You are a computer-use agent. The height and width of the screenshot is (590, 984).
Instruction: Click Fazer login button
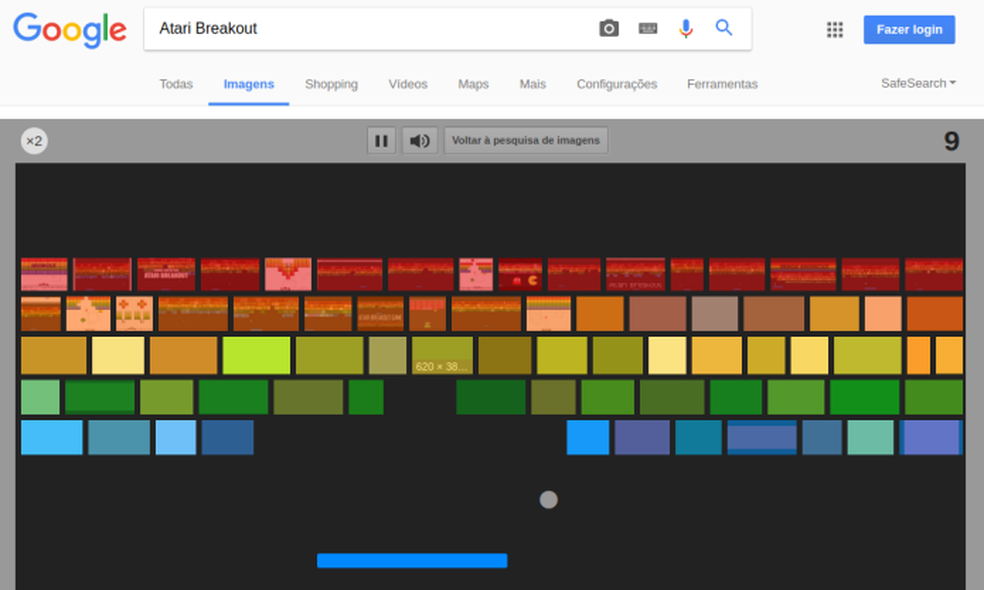tap(909, 30)
